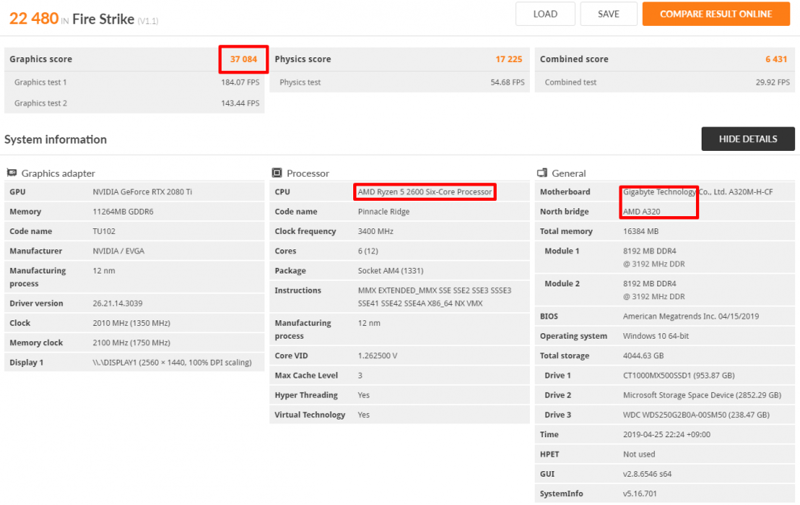Image resolution: width=800 pixels, height=505 pixels.
Task: Click Drive 1 value CT1000MX500SSD1
Action: point(679,375)
